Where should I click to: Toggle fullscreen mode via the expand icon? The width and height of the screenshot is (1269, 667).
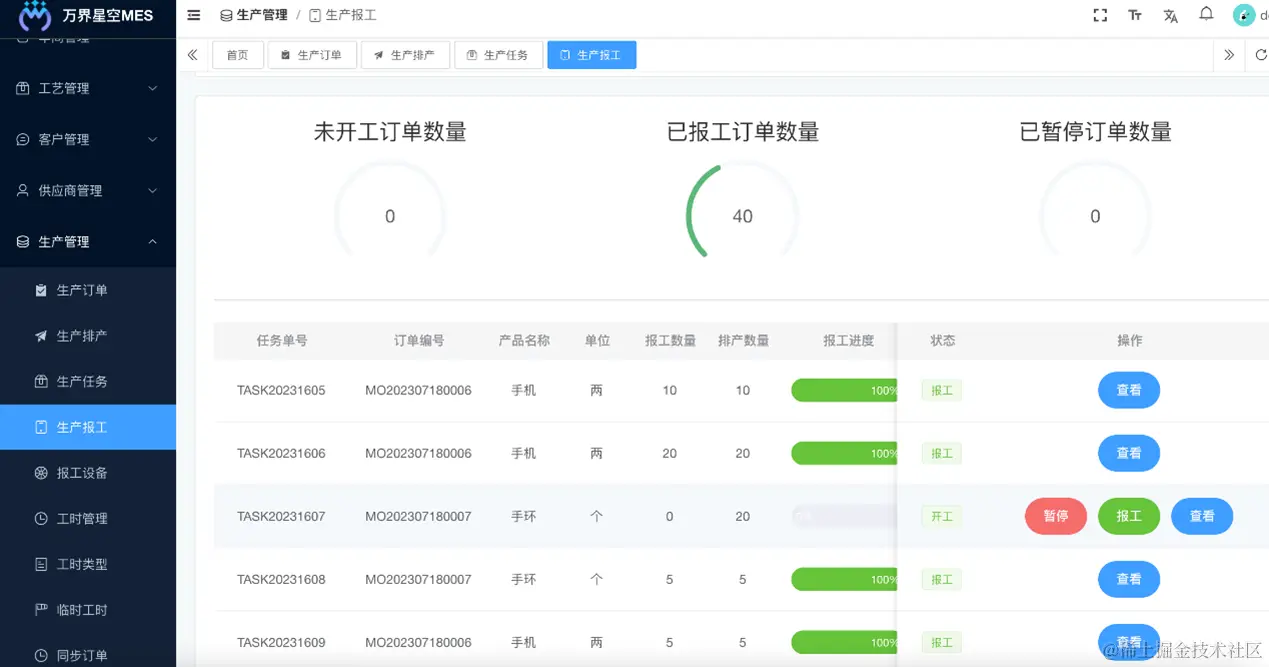[x=1100, y=14]
